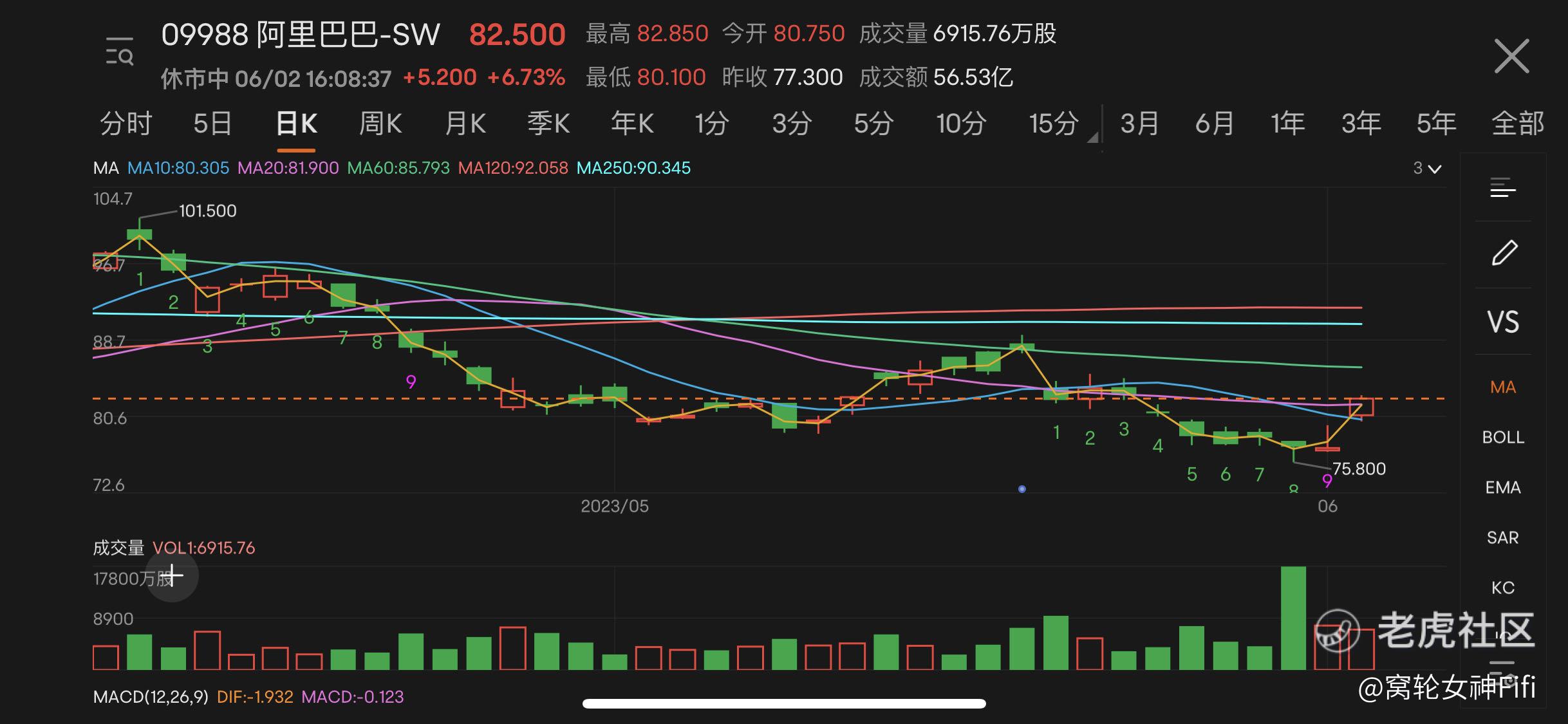
Task: Open the VS comparison tool
Action: pyautogui.click(x=1503, y=322)
